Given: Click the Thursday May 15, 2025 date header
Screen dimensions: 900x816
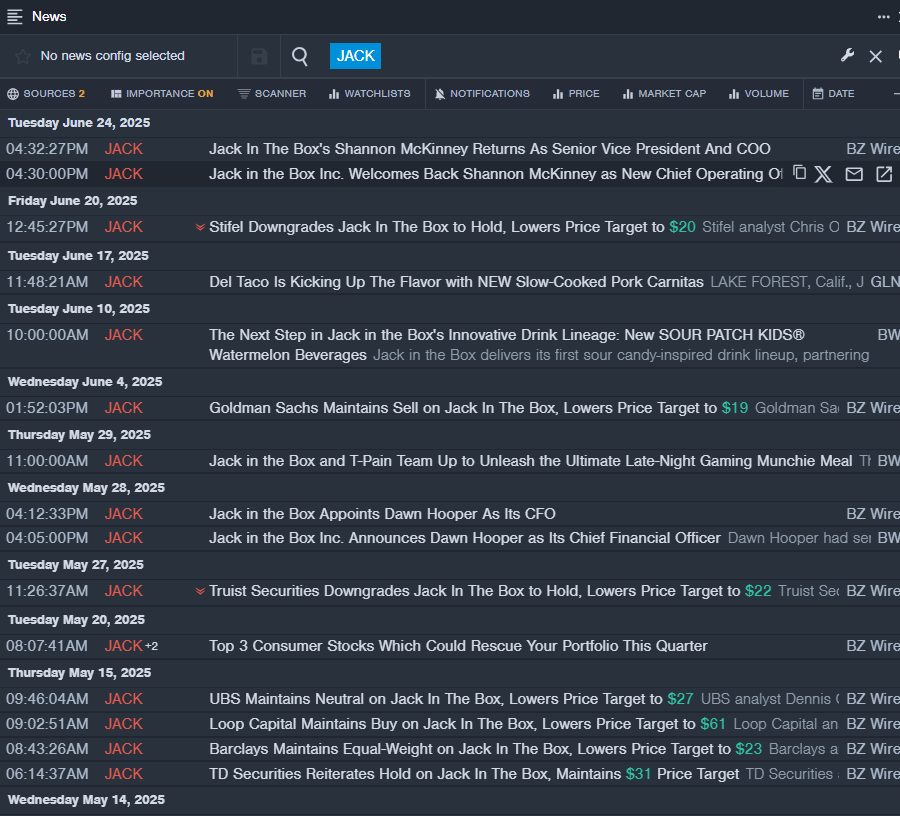Looking at the screenshot, I should (x=80, y=673).
